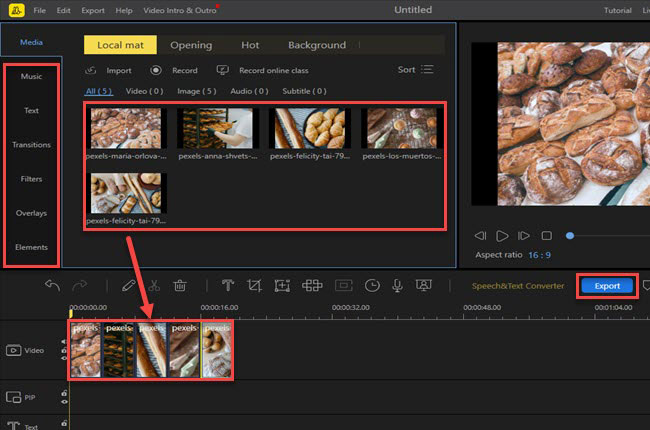Click the Voiceover microphone icon
This screenshot has height=430, width=650.
(397, 285)
